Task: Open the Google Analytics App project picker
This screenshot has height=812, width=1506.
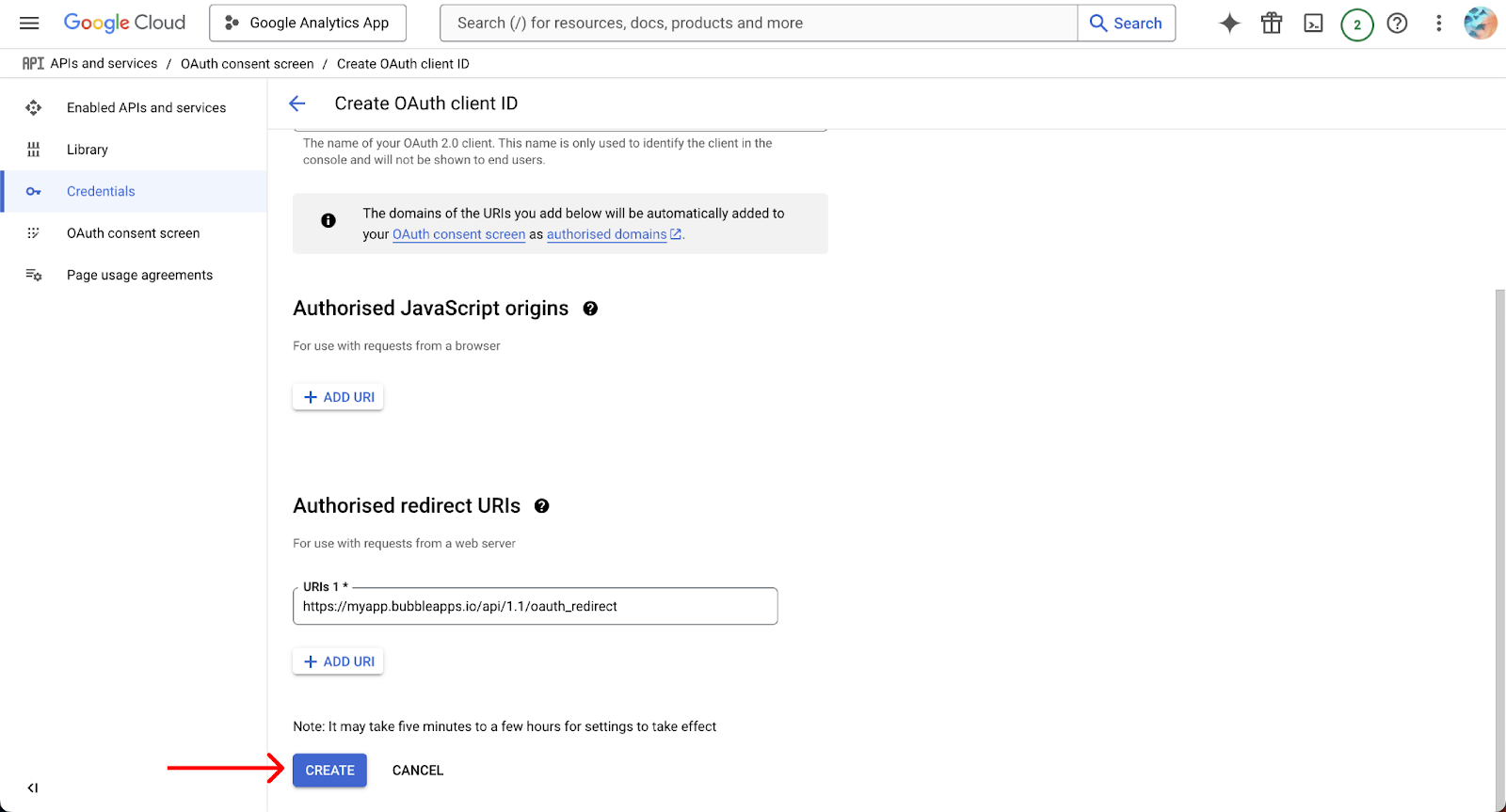Action: point(308,24)
